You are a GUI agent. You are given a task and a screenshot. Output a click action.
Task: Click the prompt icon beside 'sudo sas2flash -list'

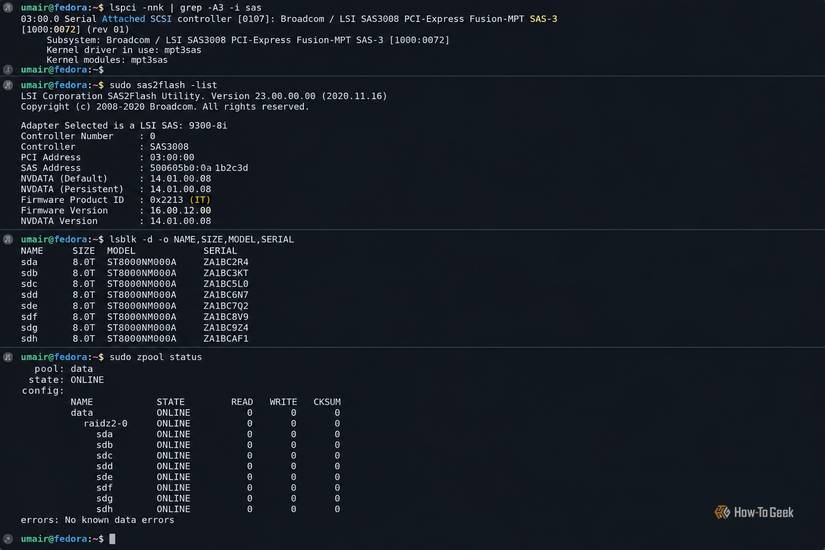tap(7, 85)
